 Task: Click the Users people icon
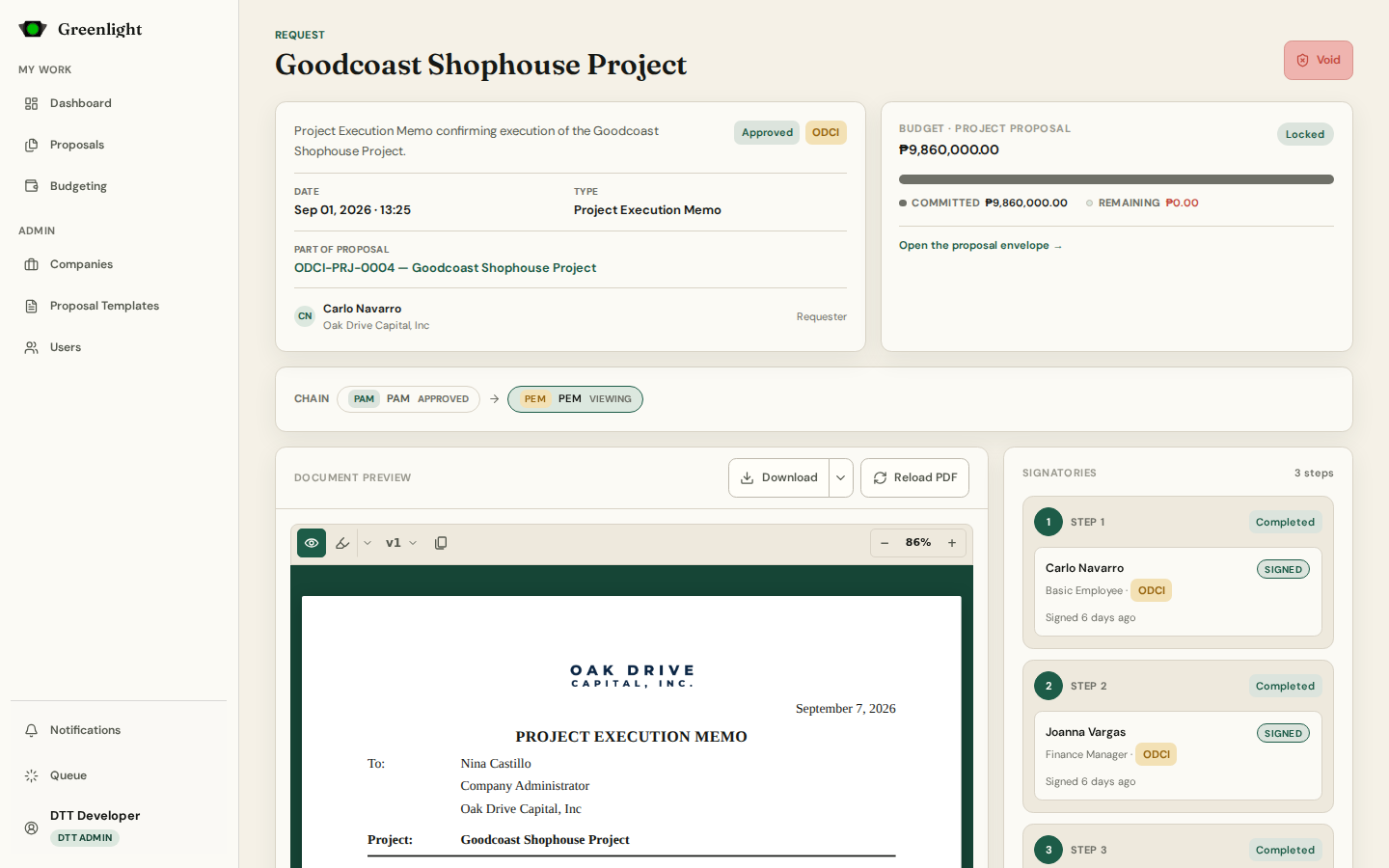pos(32,347)
